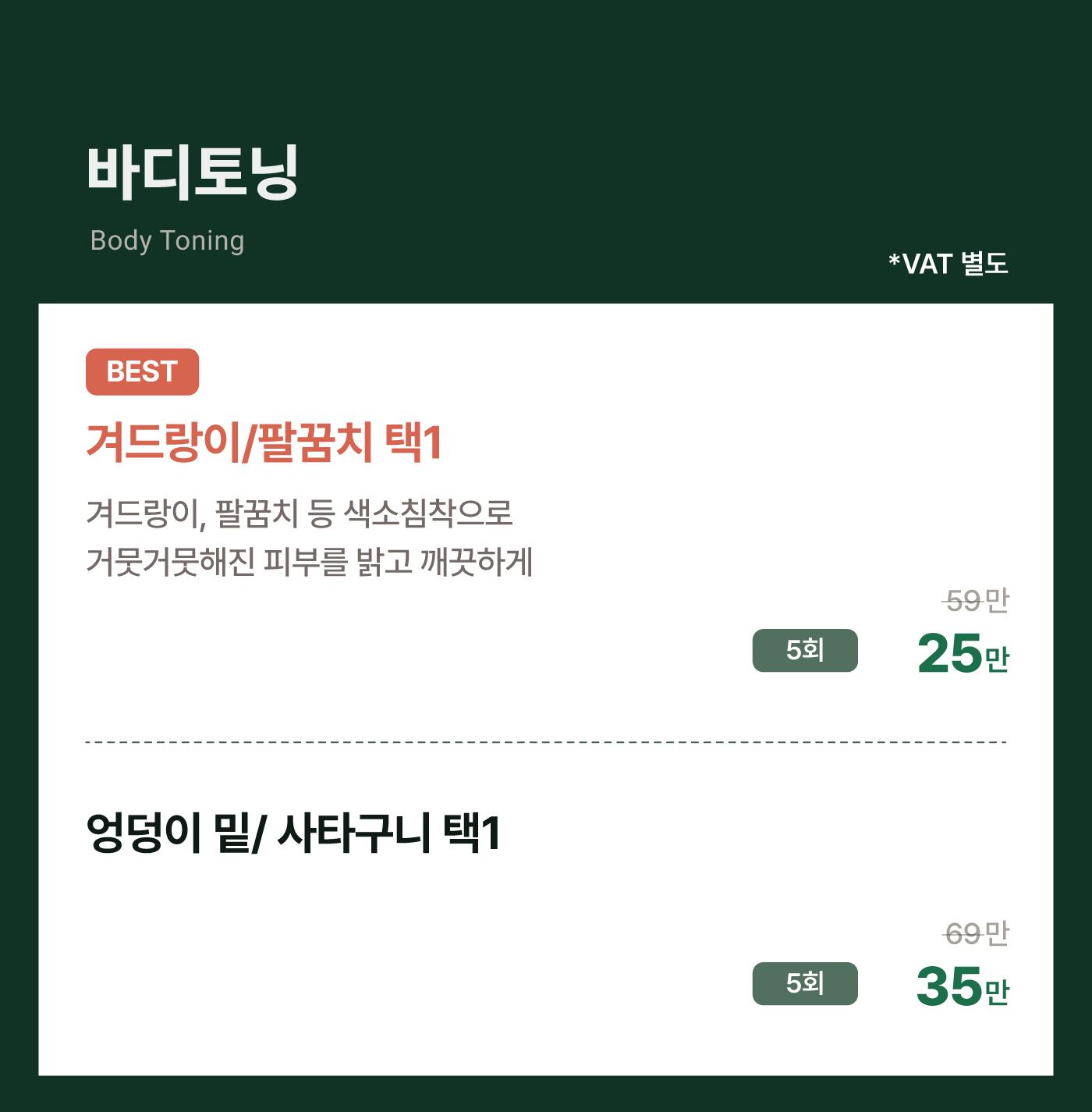Click the 만 unit next to 25
The width and height of the screenshot is (1092, 1112).
pos(998,659)
